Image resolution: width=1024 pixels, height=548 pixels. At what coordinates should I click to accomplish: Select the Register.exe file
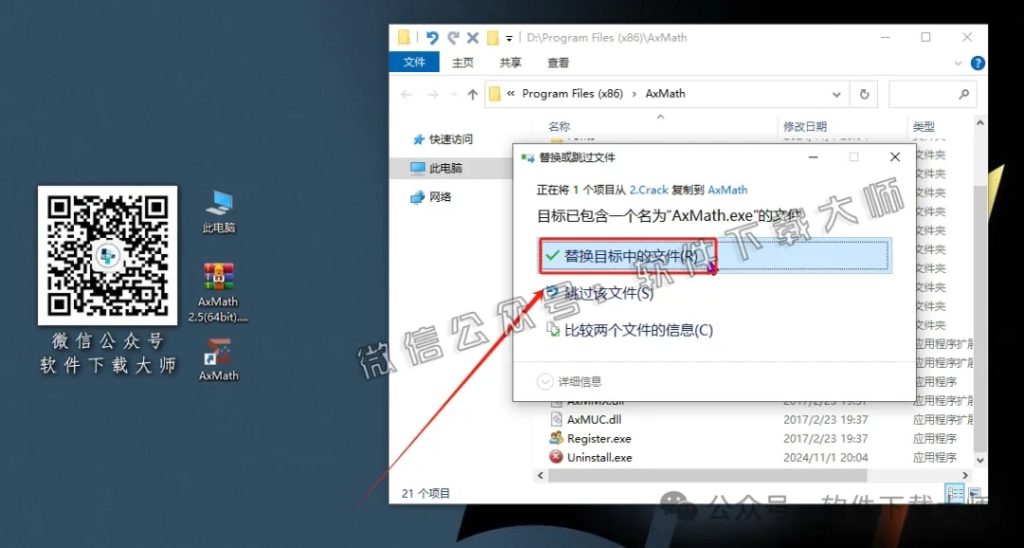click(x=599, y=439)
